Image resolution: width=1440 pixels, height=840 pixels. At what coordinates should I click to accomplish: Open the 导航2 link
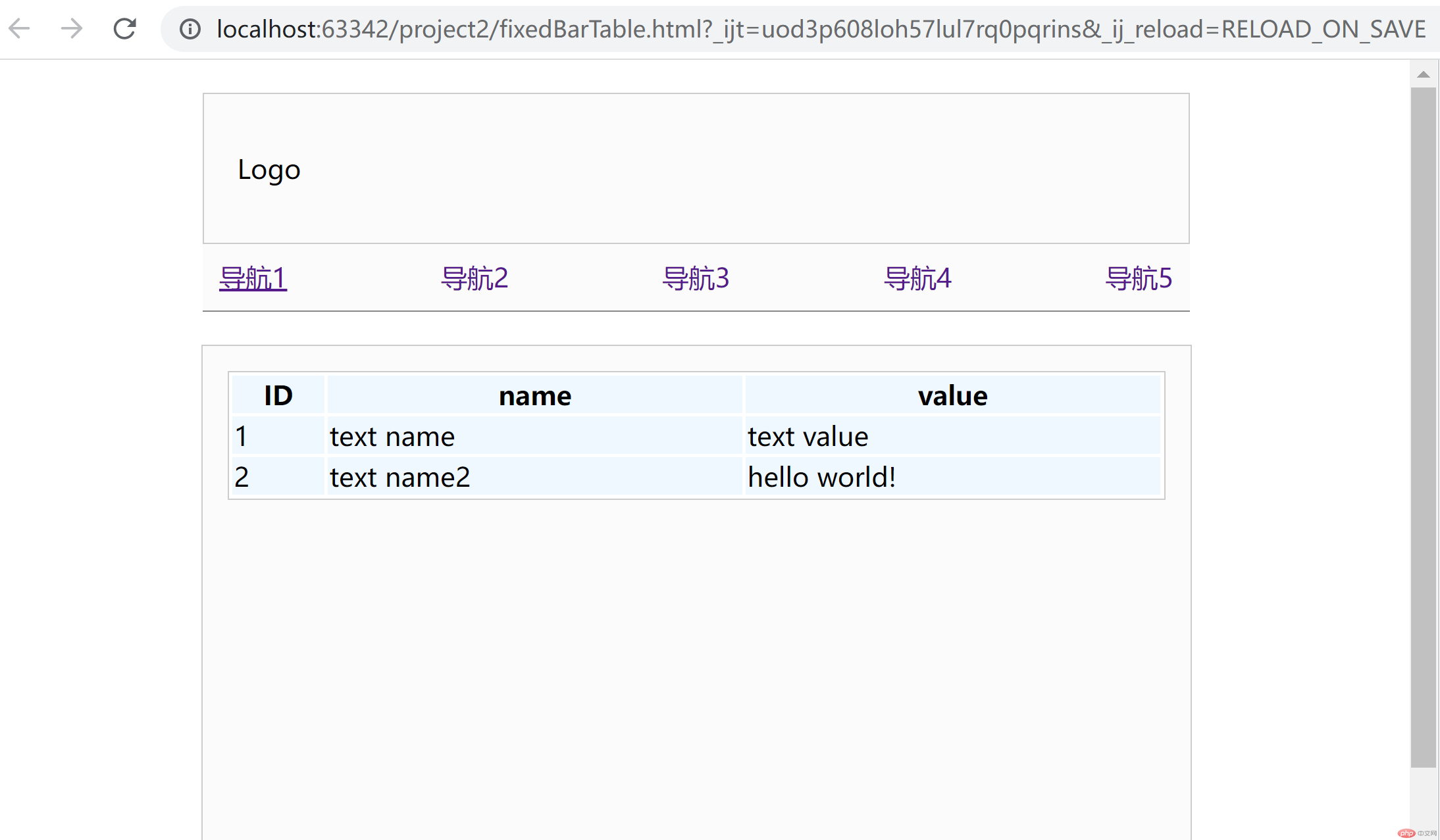tap(475, 278)
